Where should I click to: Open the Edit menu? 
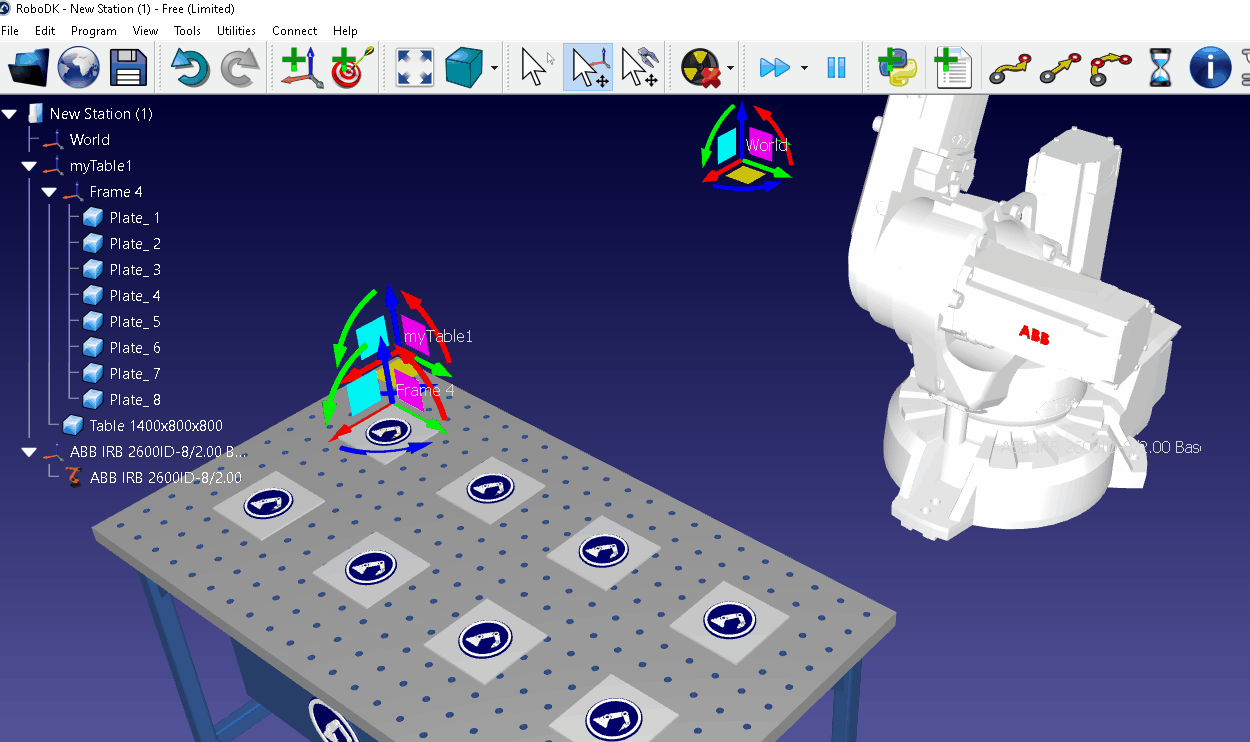coord(45,31)
